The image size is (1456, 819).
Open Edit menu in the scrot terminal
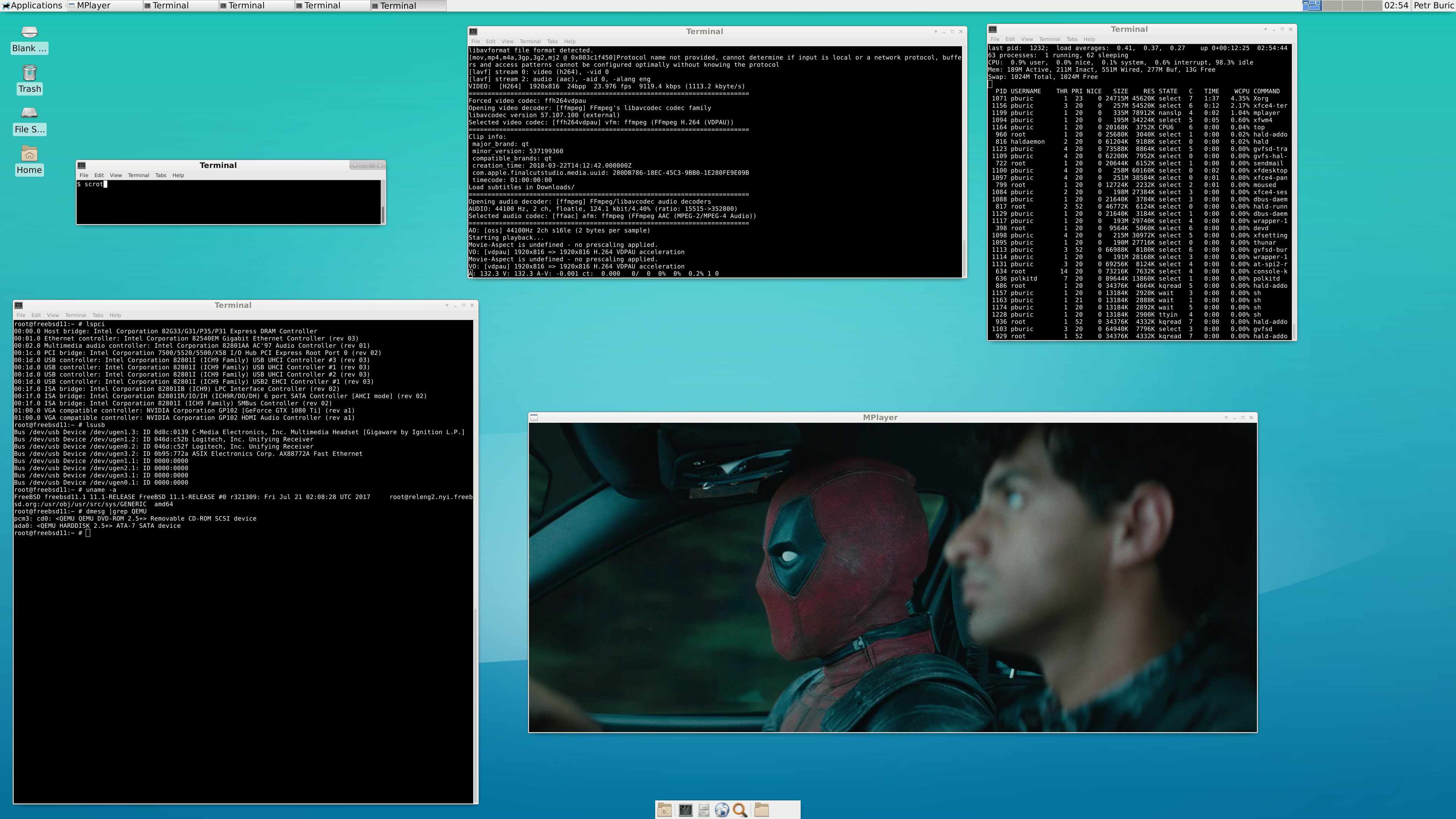click(x=99, y=175)
